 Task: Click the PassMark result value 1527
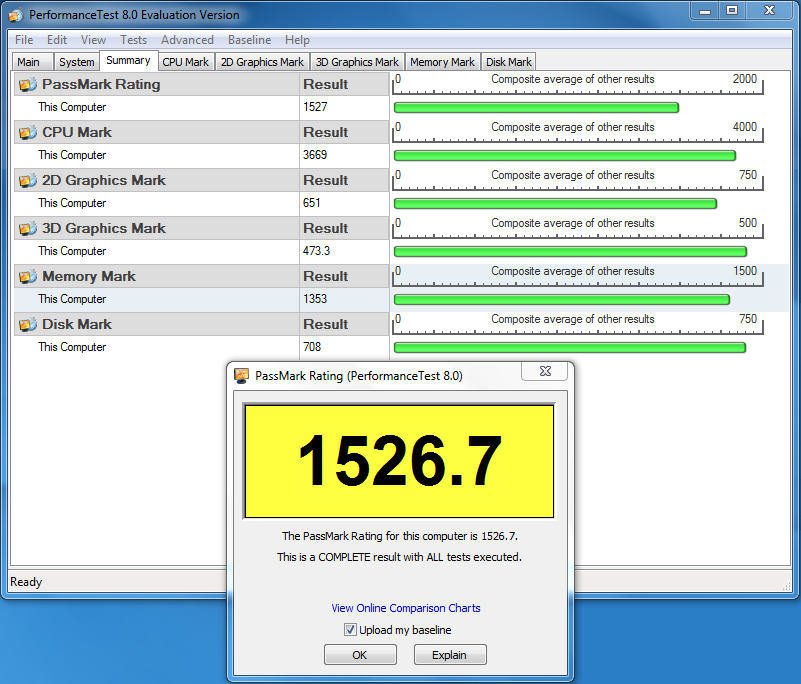click(x=315, y=107)
